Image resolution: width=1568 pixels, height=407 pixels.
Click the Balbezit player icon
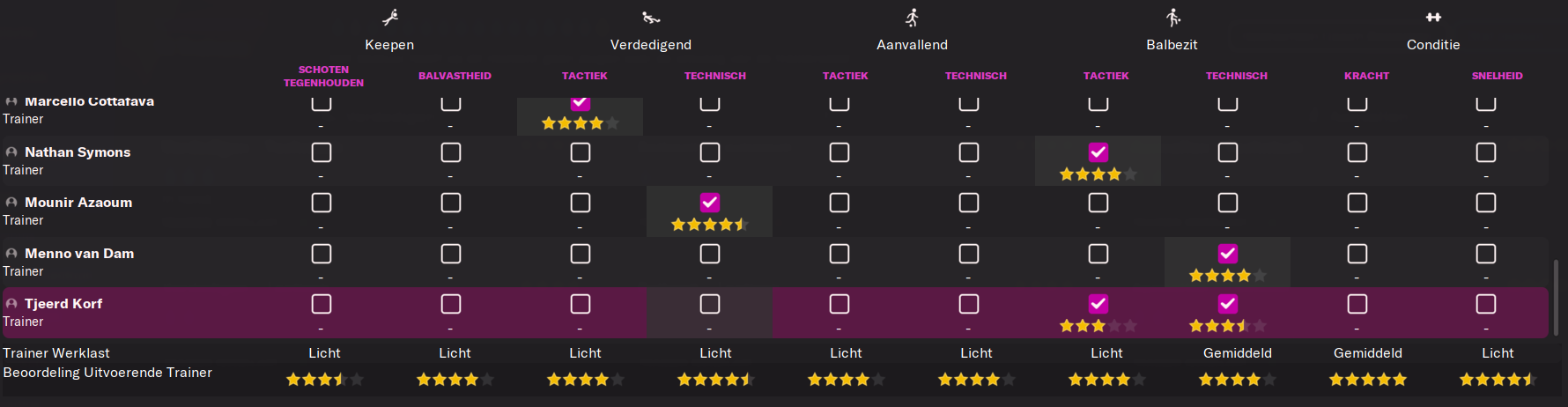[x=1172, y=18]
